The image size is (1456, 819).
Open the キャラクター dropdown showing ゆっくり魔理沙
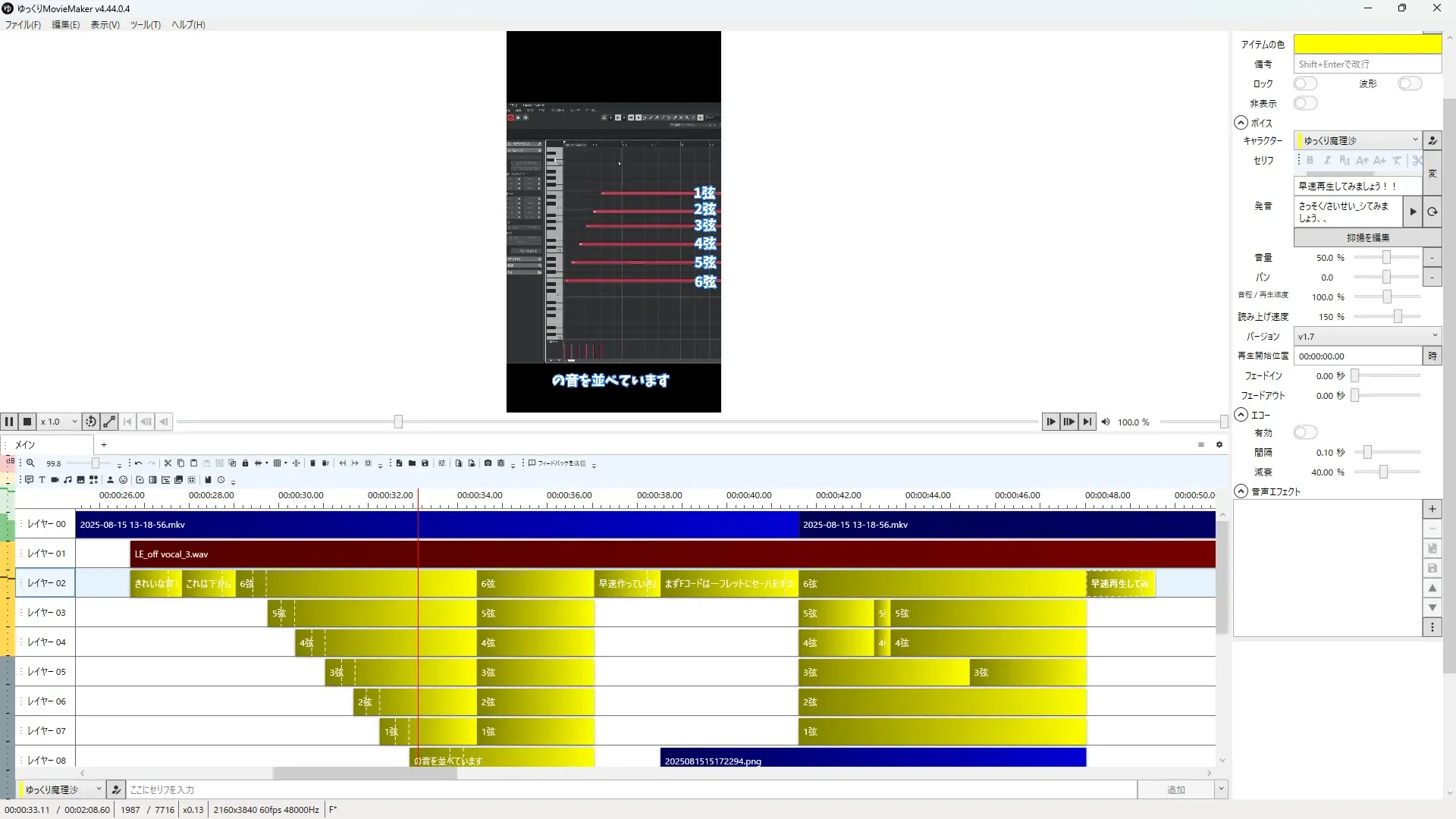(1357, 140)
